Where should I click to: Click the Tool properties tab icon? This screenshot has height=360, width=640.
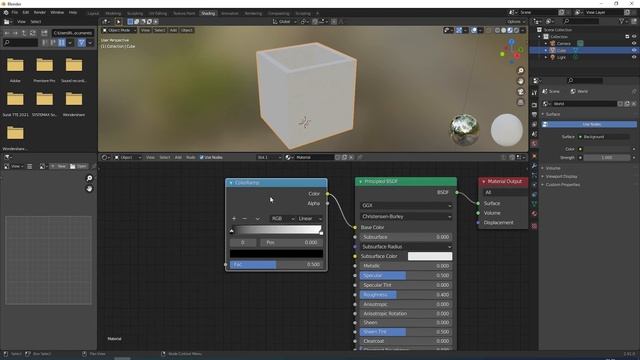tap(534, 93)
